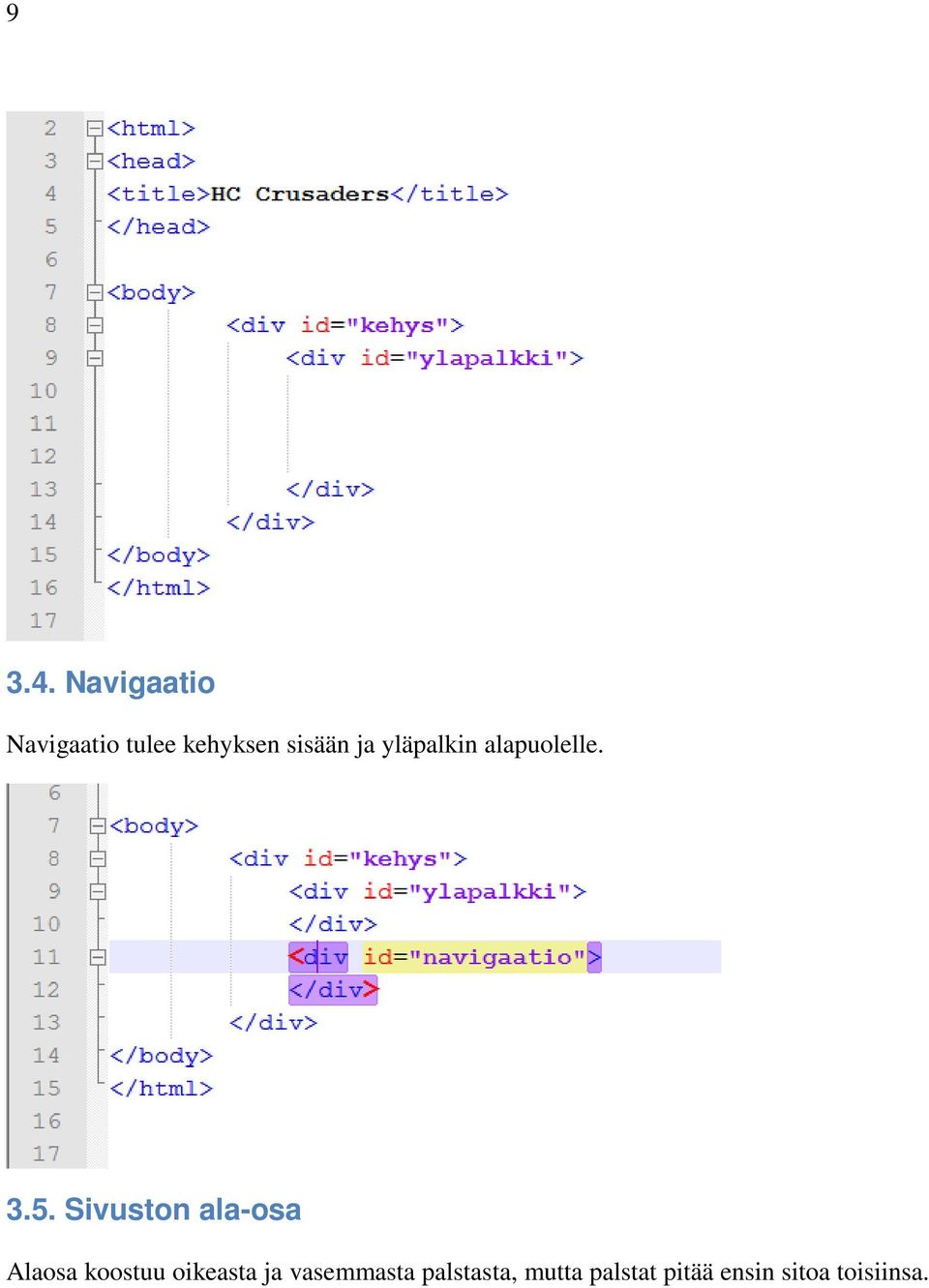This screenshot has height=1288, width=929.
Task: Click the <head> opening tag
Action: [151, 162]
